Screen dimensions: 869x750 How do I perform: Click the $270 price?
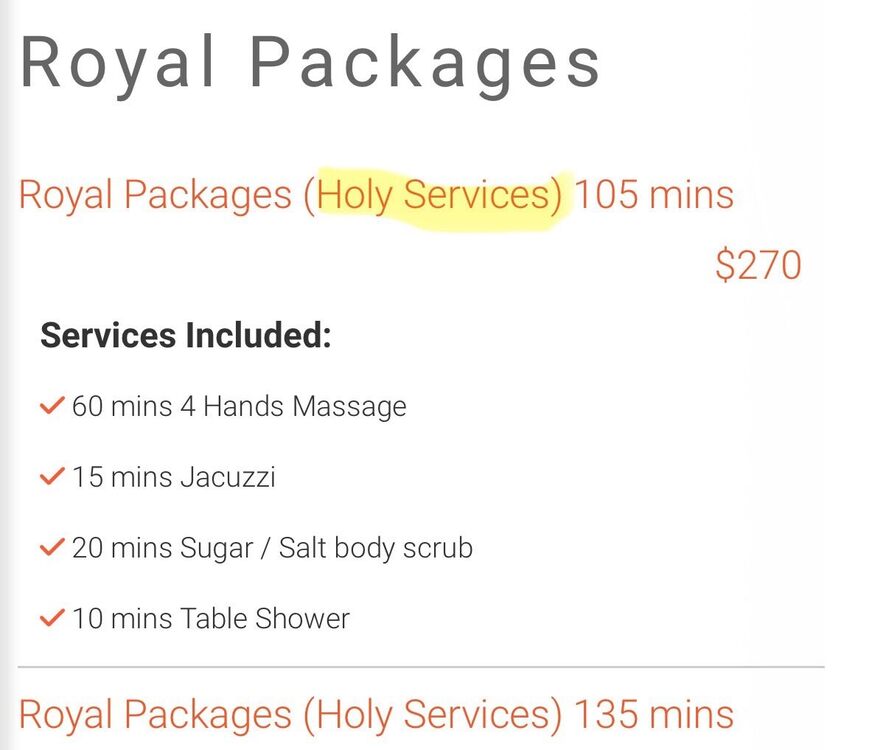pyautogui.click(x=758, y=265)
